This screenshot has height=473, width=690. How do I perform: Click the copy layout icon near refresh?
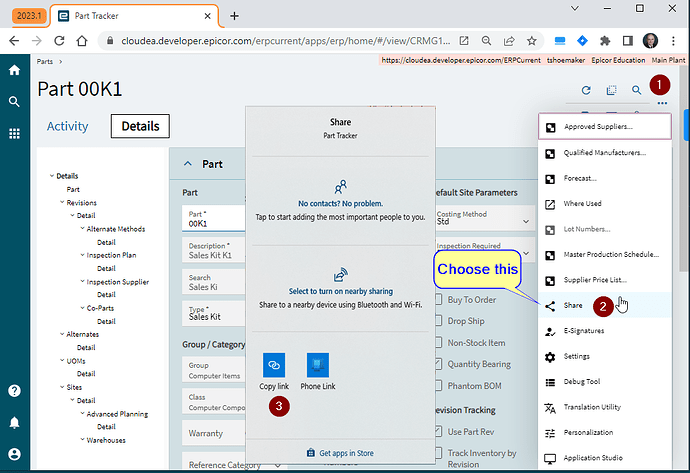[x=611, y=90]
